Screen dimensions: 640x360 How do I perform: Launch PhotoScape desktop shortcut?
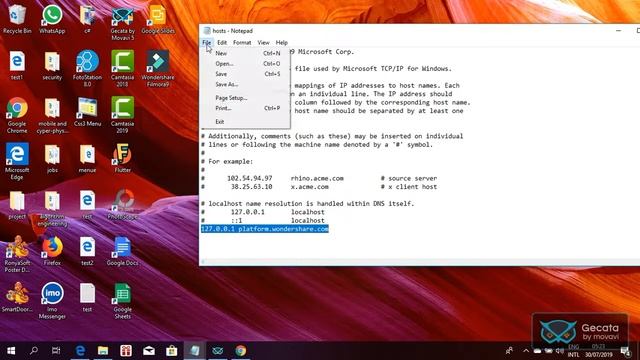[x=122, y=205]
